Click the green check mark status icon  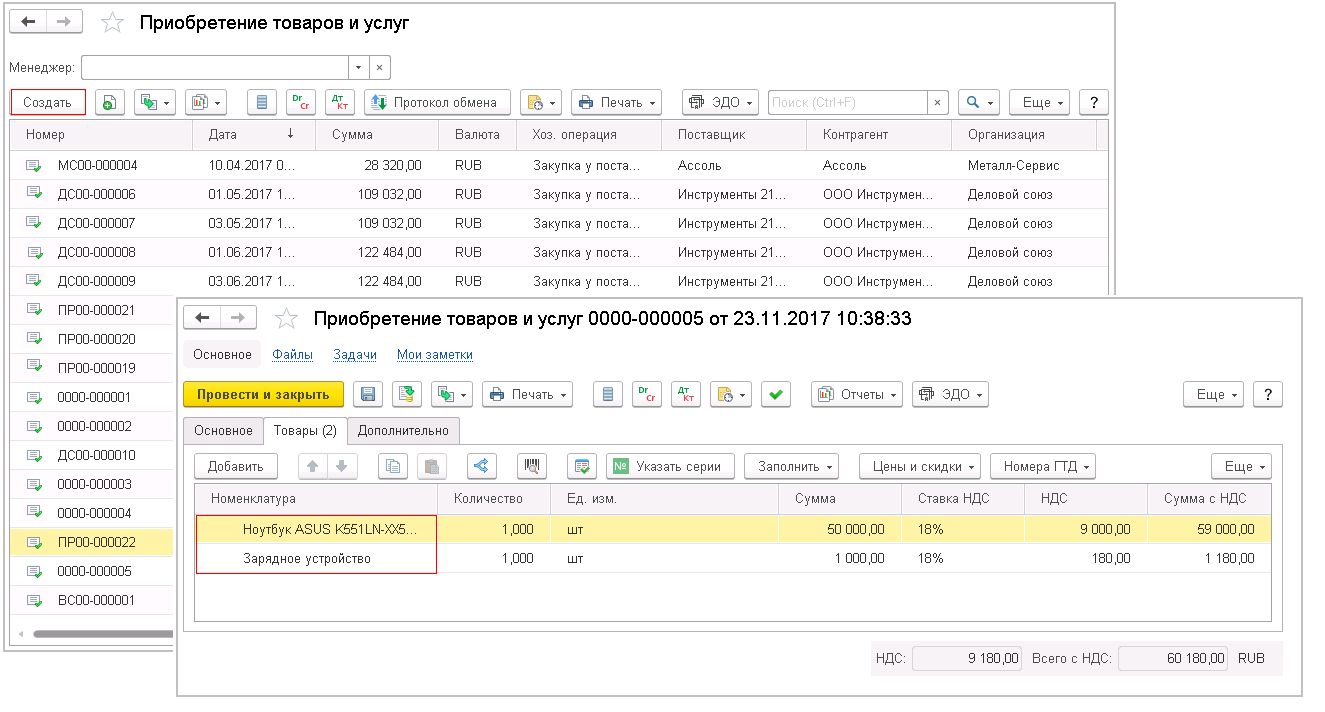[x=775, y=395]
